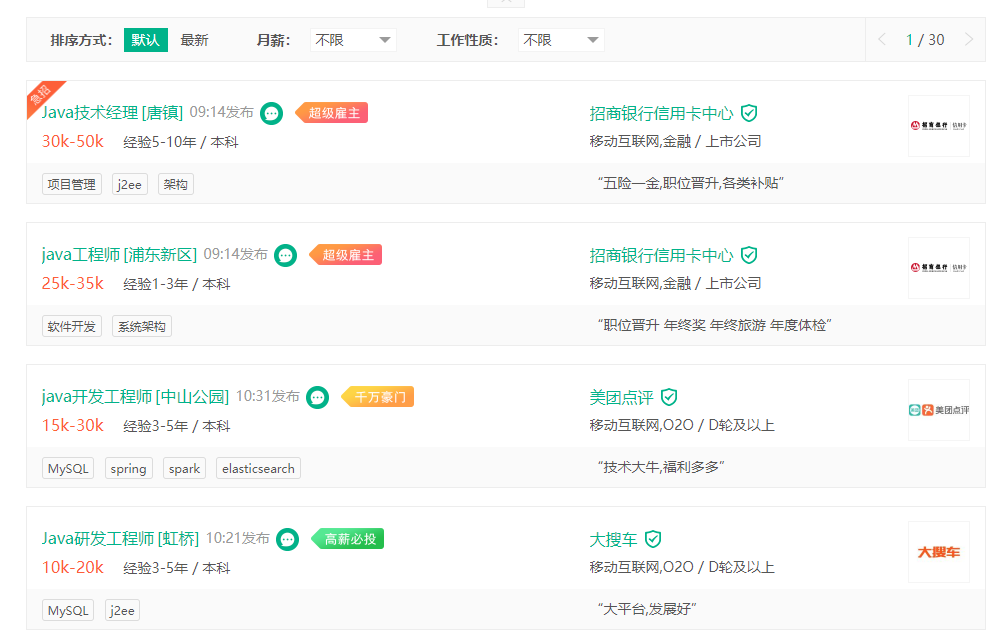Sort listings by 最新
The height and width of the screenshot is (640, 1004).
[x=194, y=40]
